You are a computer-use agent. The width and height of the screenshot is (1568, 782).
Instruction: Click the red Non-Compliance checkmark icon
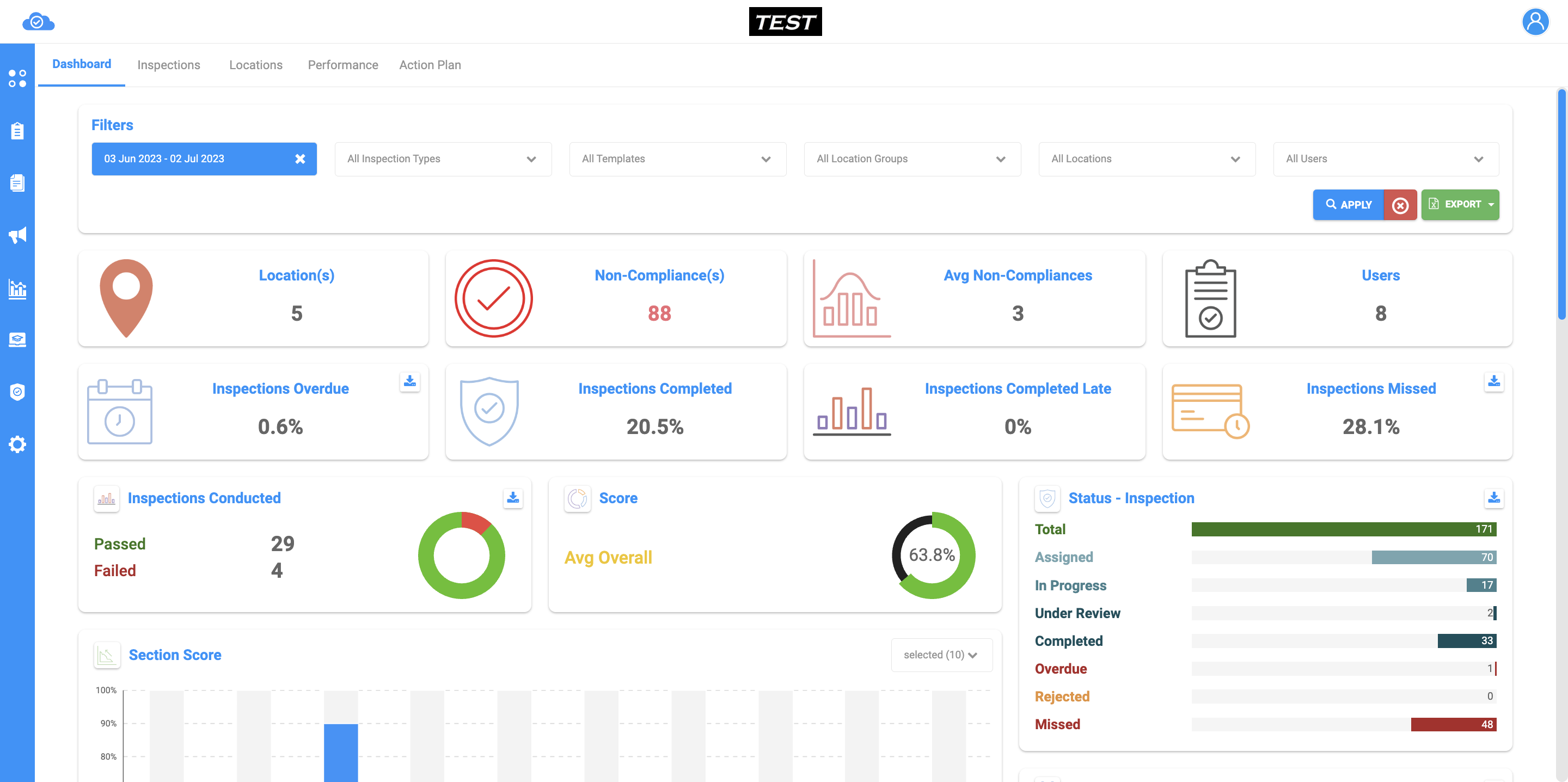click(494, 298)
